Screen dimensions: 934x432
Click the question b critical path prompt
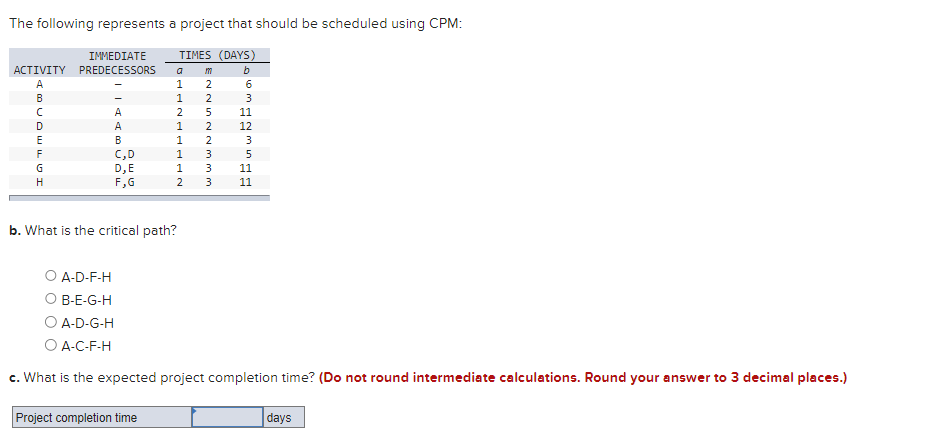93,231
